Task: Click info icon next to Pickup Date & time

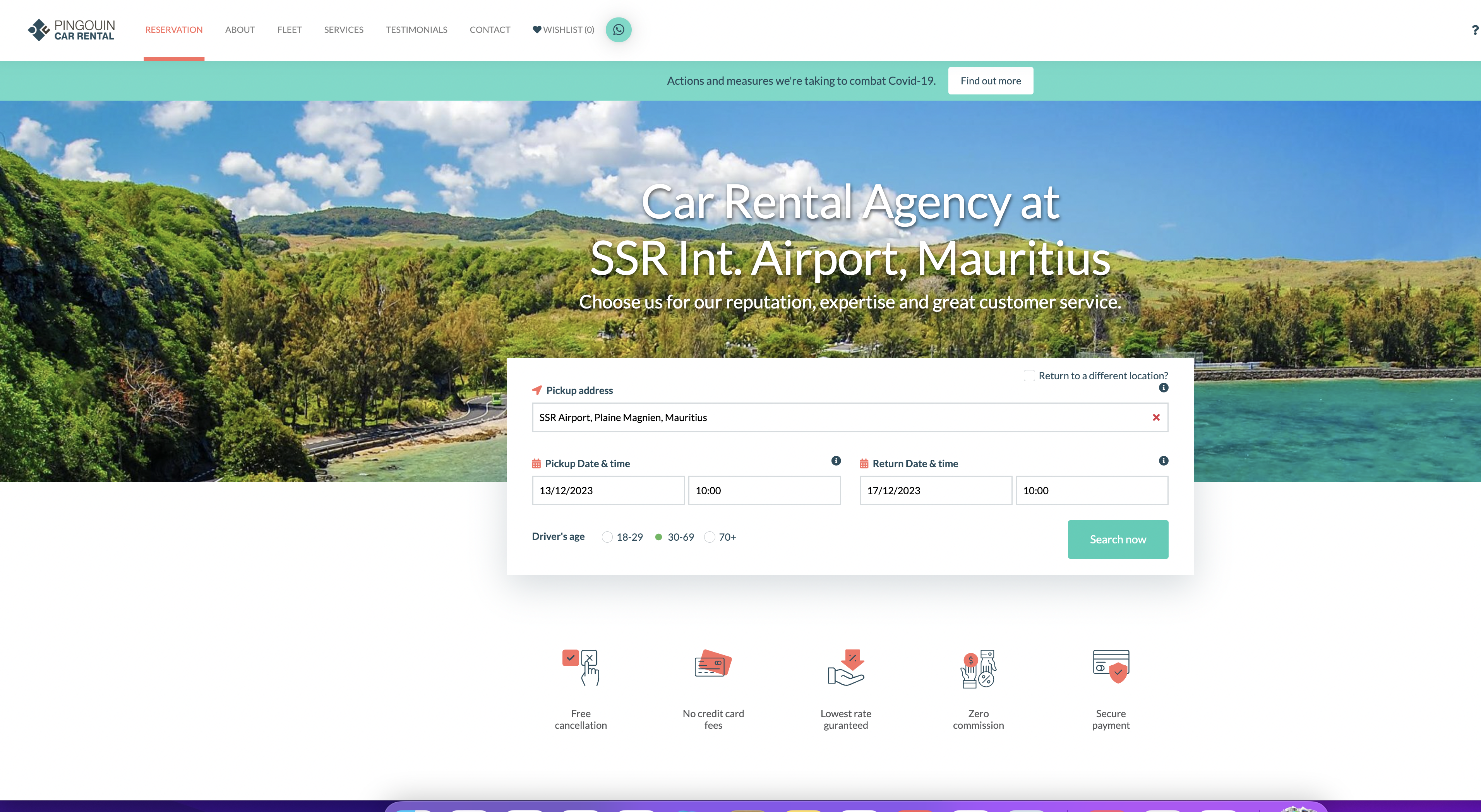Action: pos(836,461)
